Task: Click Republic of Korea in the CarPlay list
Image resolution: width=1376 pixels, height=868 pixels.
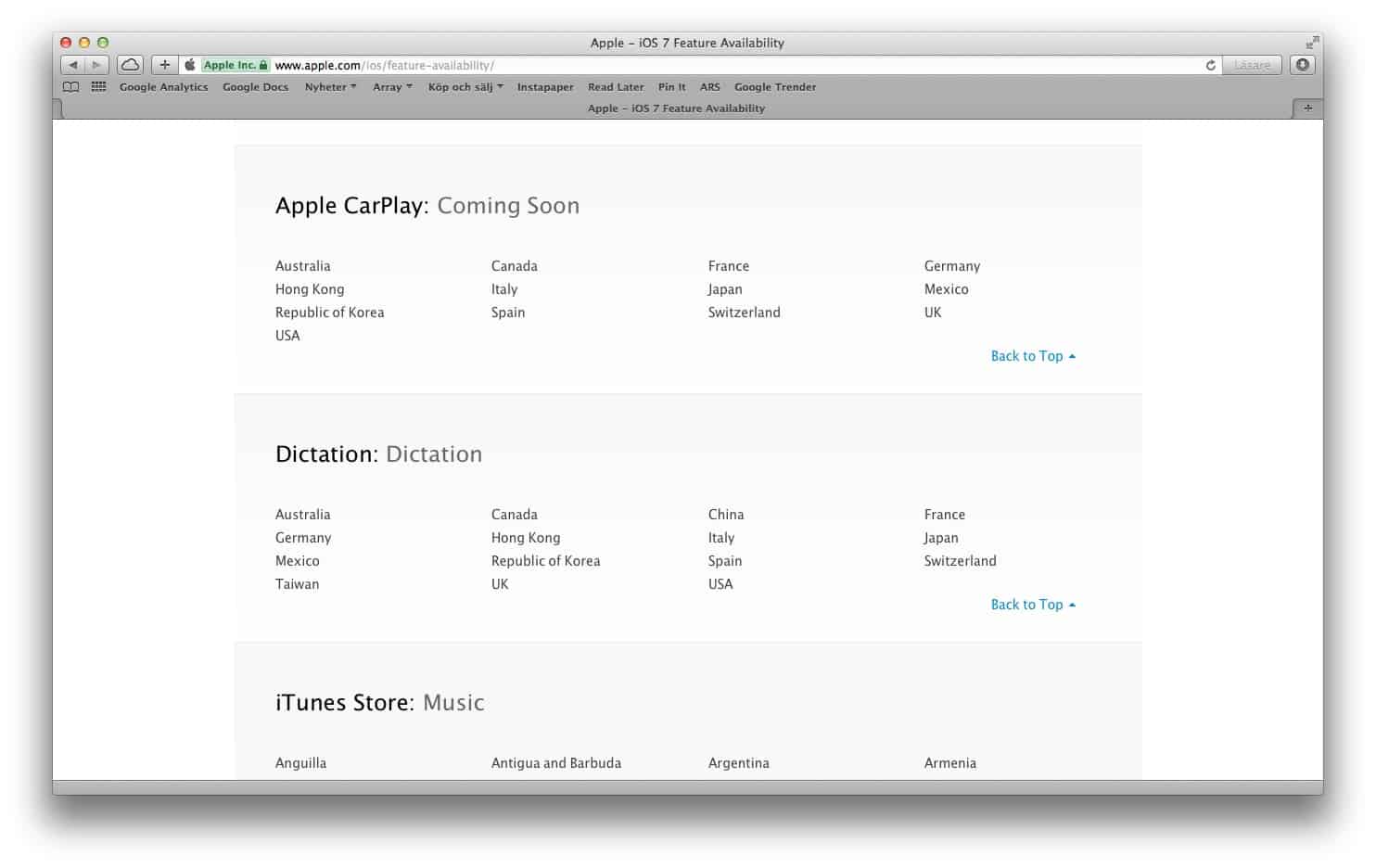Action: [329, 313]
